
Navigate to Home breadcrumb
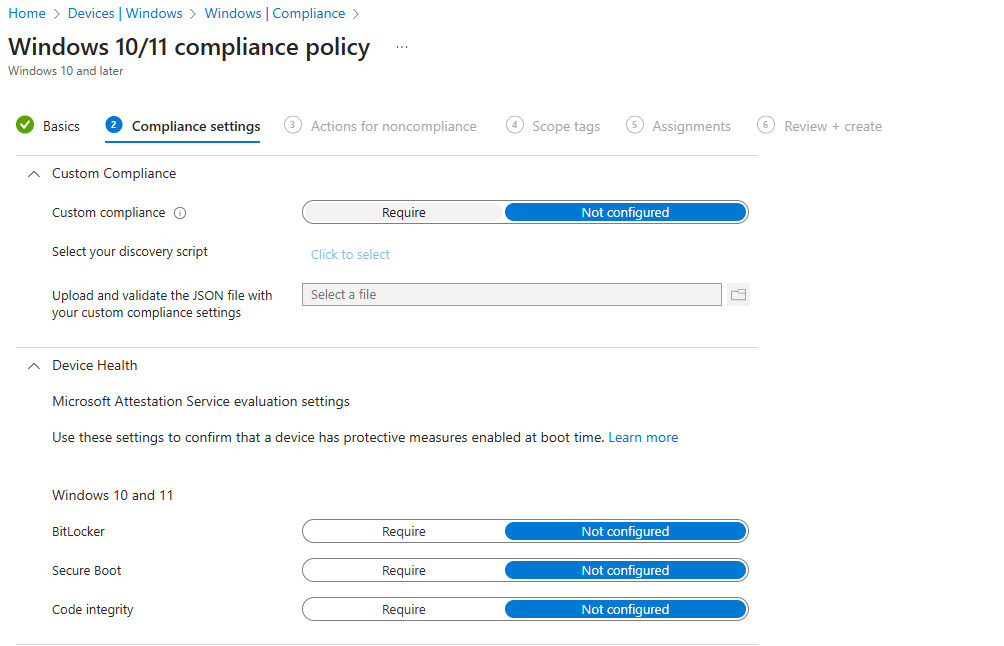(27, 13)
